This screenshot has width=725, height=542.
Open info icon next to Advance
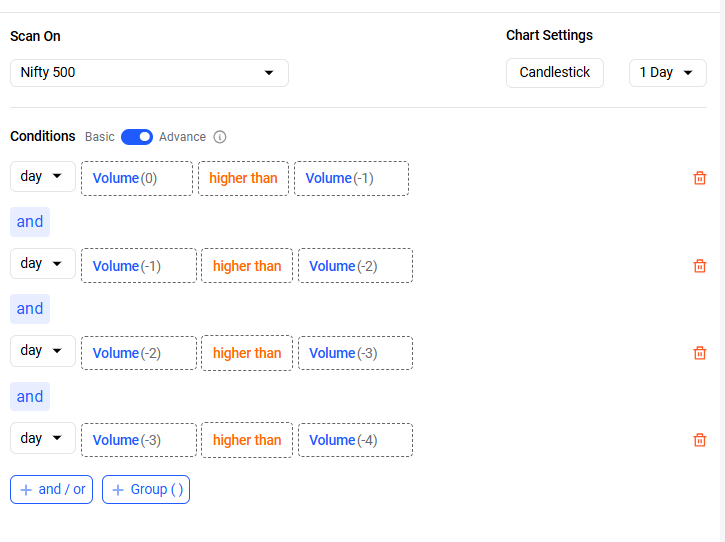coord(220,137)
